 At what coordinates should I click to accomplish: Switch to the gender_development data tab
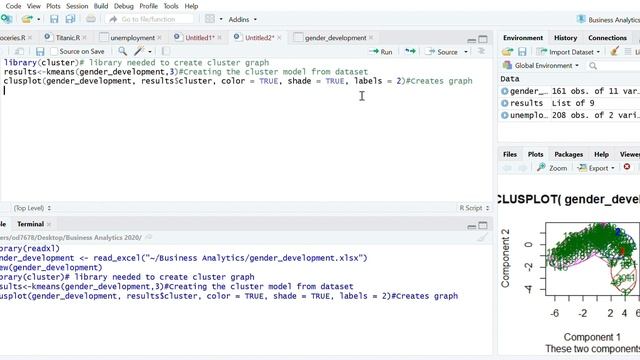tap(336, 38)
